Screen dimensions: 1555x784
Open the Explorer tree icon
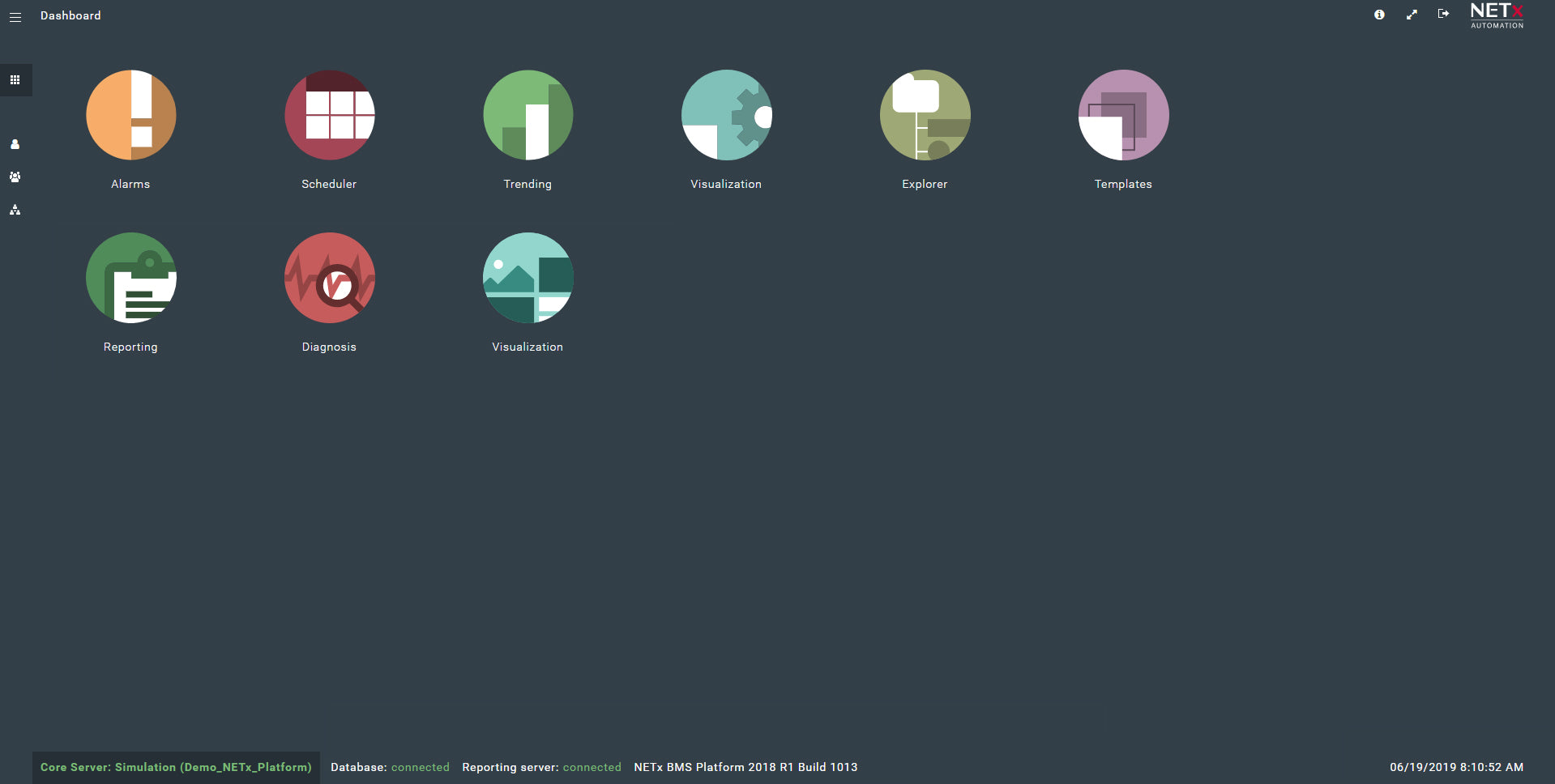(925, 115)
